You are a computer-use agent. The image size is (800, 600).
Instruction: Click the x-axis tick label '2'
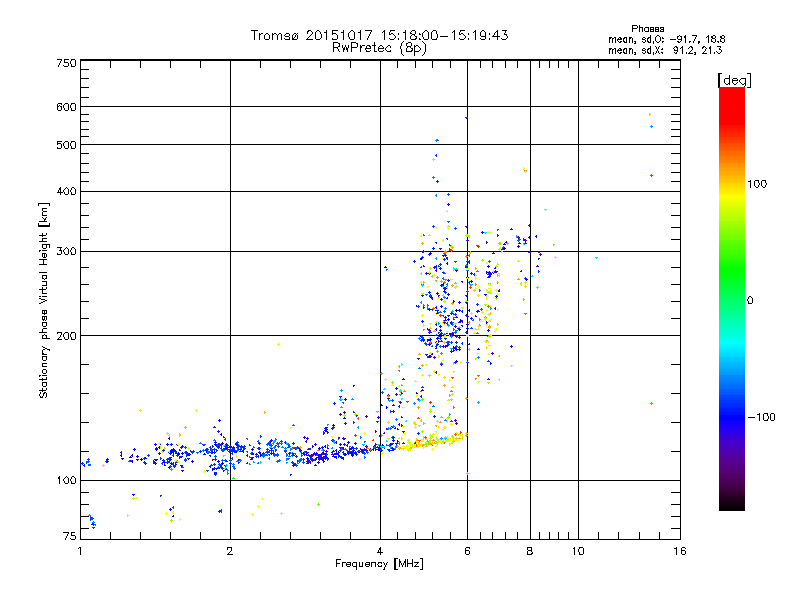pyautogui.click(x=230, y=551)
